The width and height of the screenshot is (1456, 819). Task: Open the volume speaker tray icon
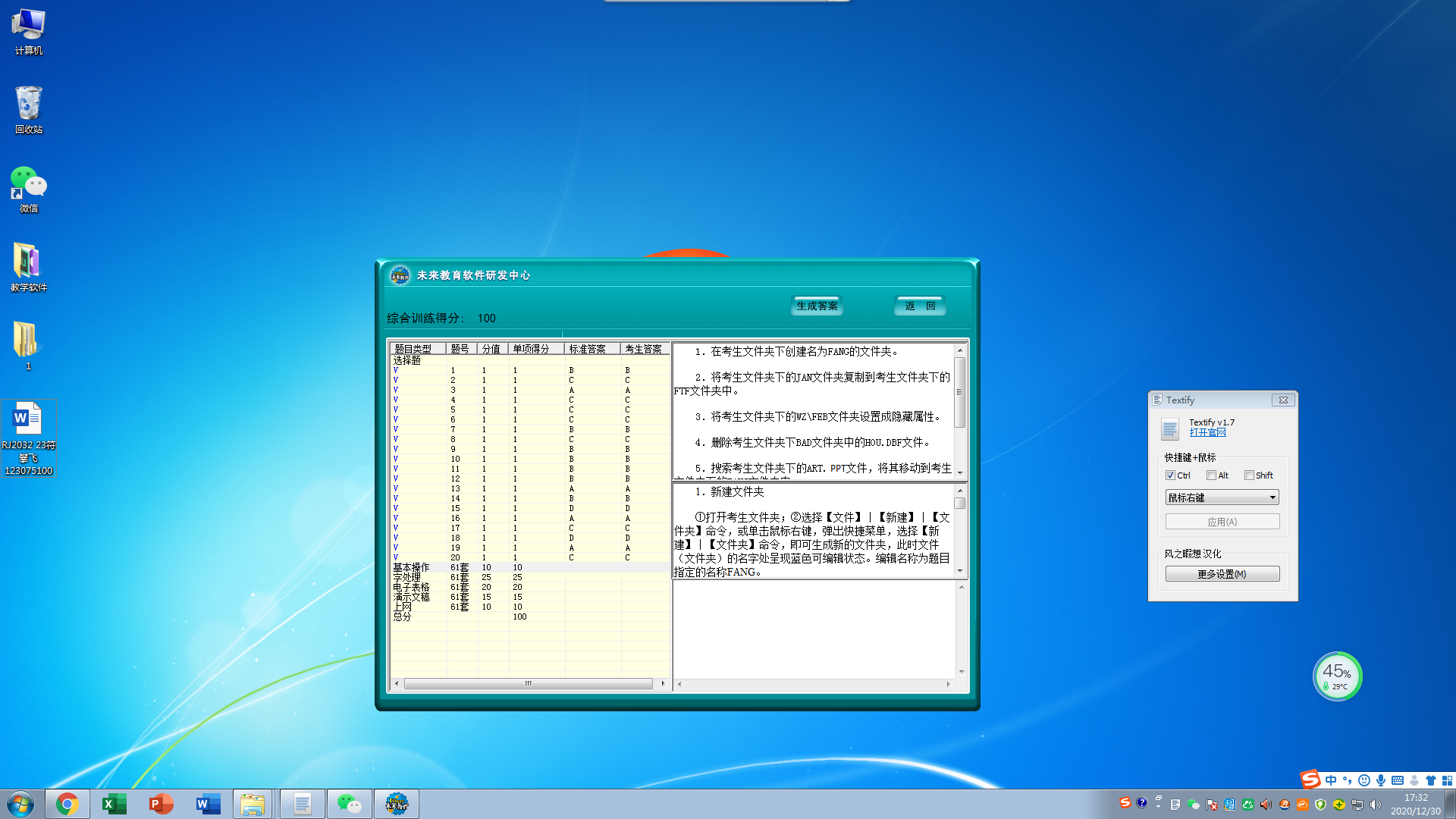point(1376,805)
